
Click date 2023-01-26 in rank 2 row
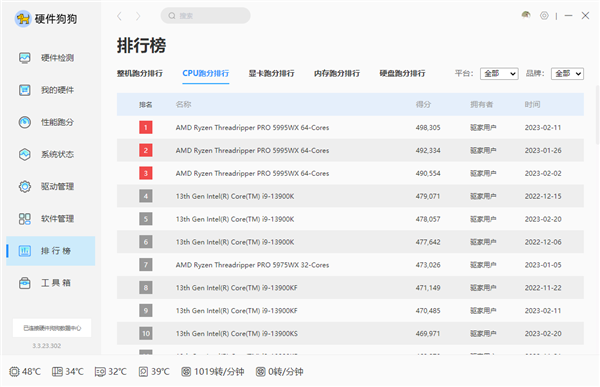tap(543, 150)
